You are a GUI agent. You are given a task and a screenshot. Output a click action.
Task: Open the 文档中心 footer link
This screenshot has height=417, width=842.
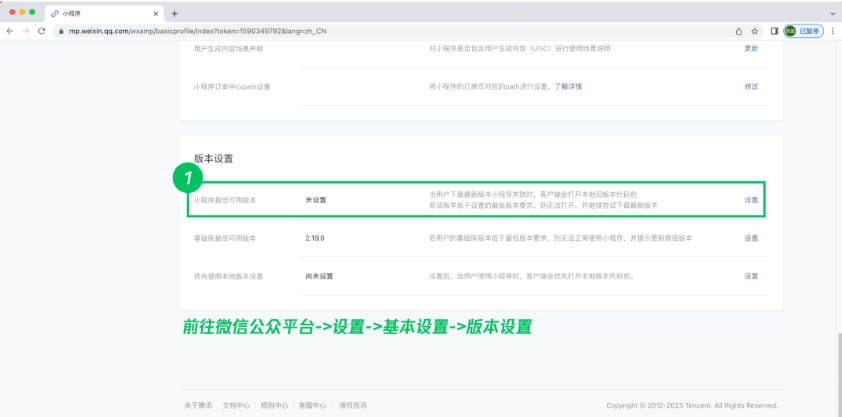pyautogui.click(x=236, y=405)
